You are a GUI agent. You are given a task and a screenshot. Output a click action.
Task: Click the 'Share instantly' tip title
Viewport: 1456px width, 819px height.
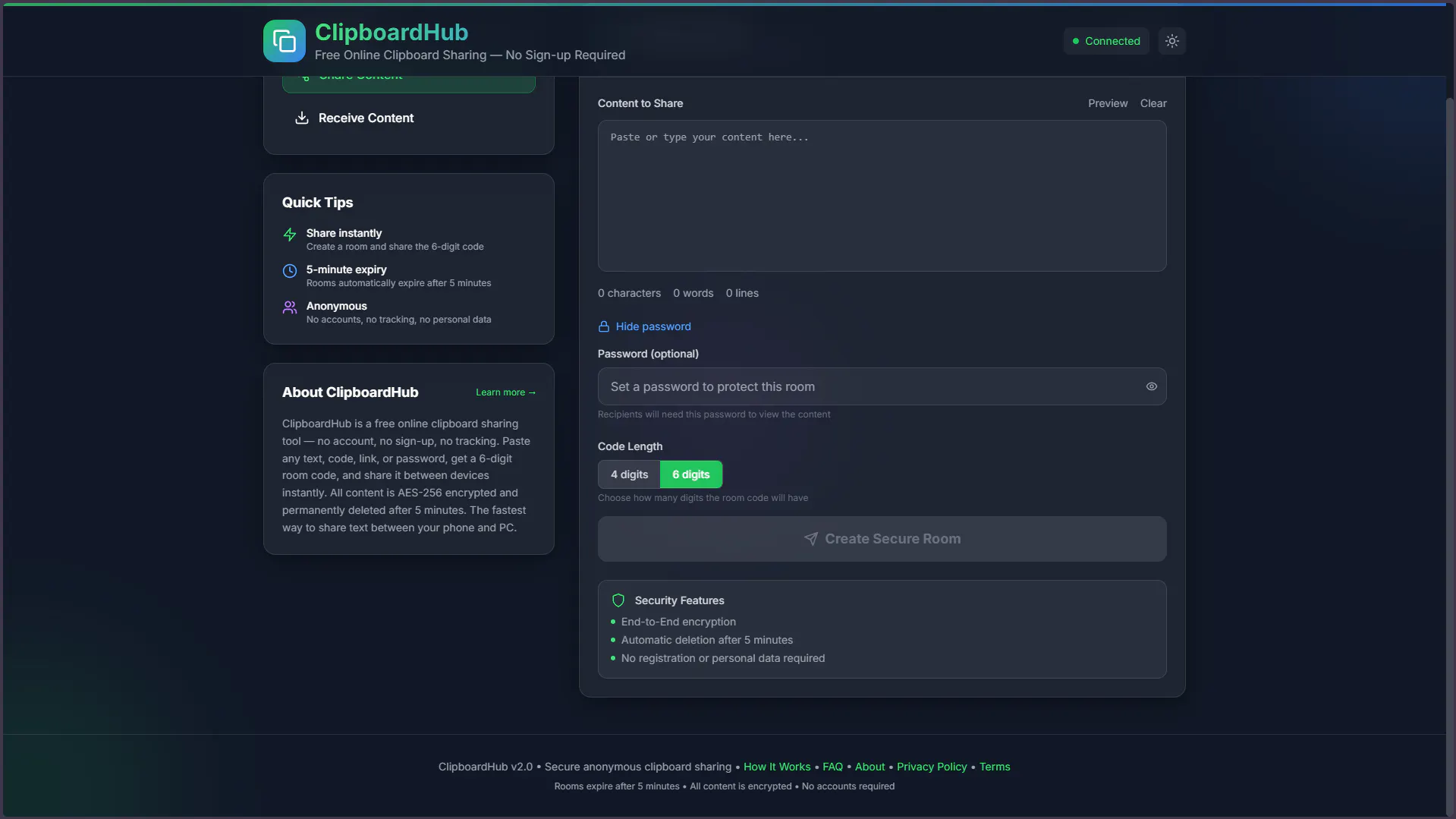tap(344, 233)
